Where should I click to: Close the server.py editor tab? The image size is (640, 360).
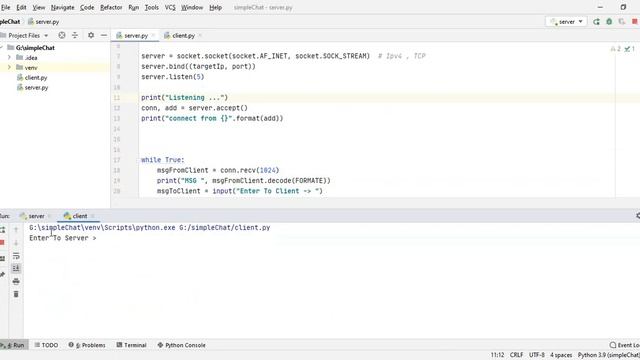[153, 36]
